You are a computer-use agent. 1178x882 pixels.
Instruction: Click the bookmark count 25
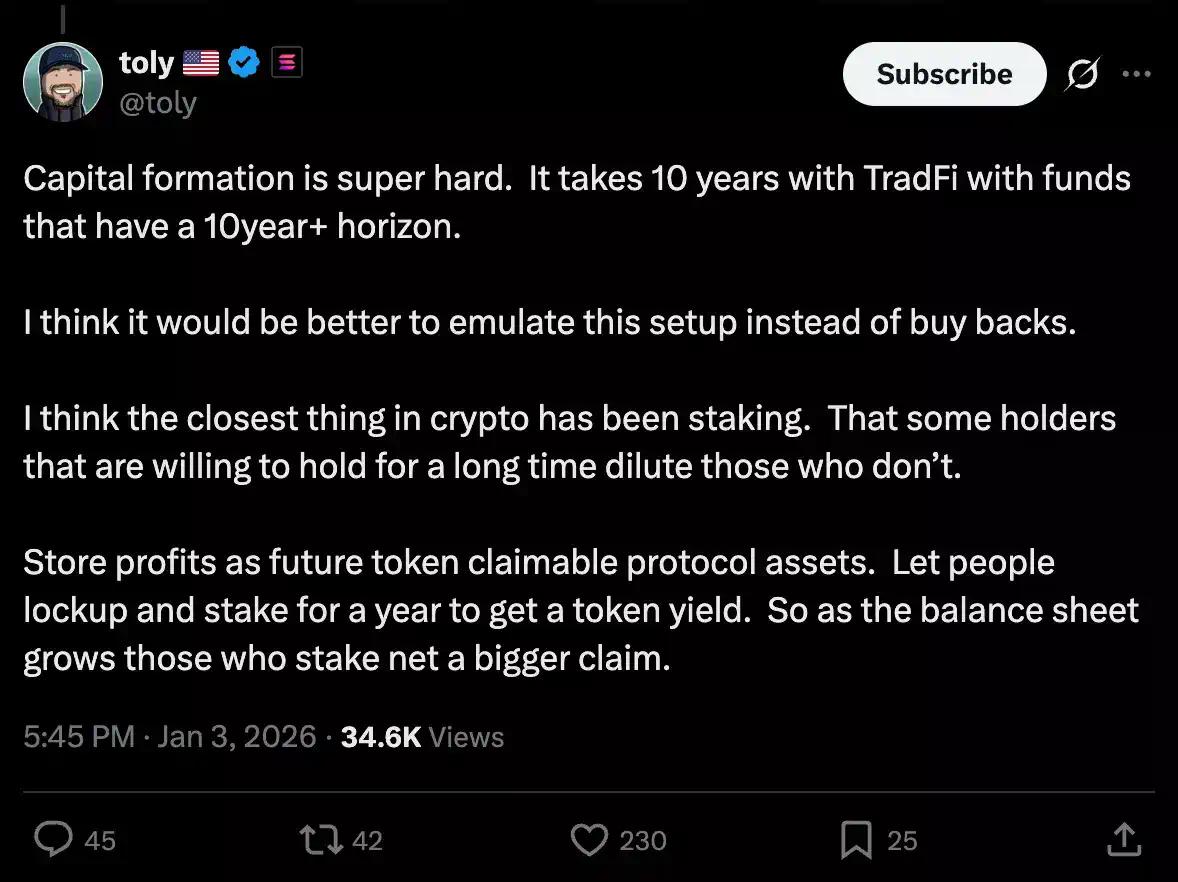pos(902,841)
